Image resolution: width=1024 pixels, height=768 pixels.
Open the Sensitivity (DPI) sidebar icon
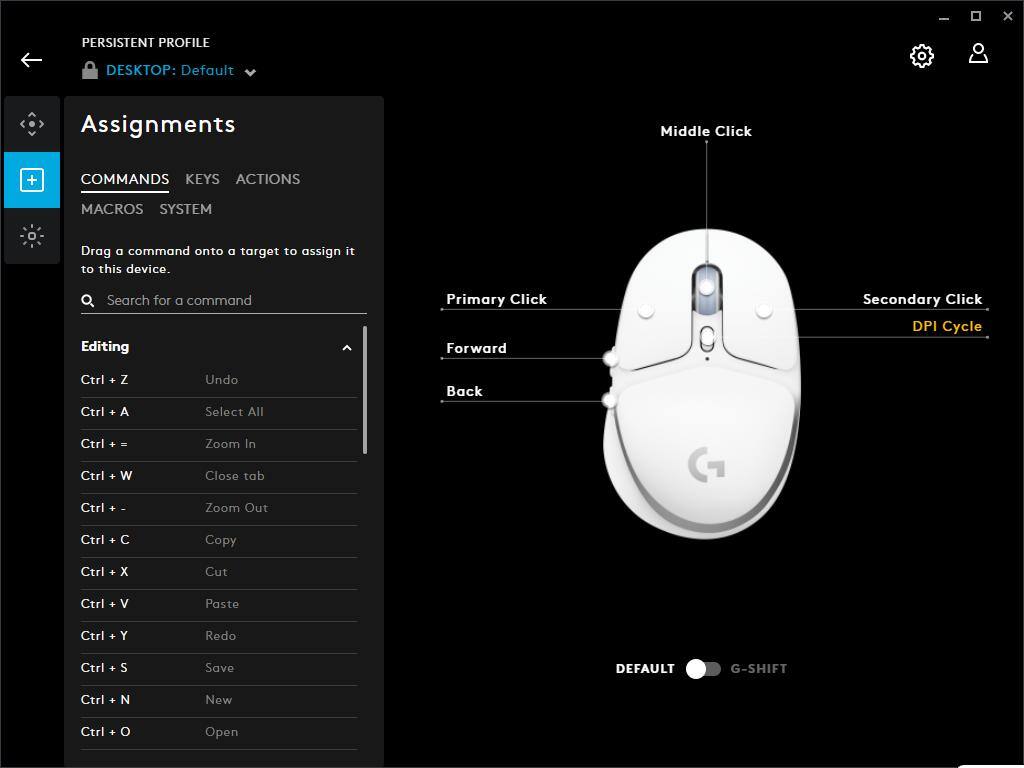click(x=32, y=124)
